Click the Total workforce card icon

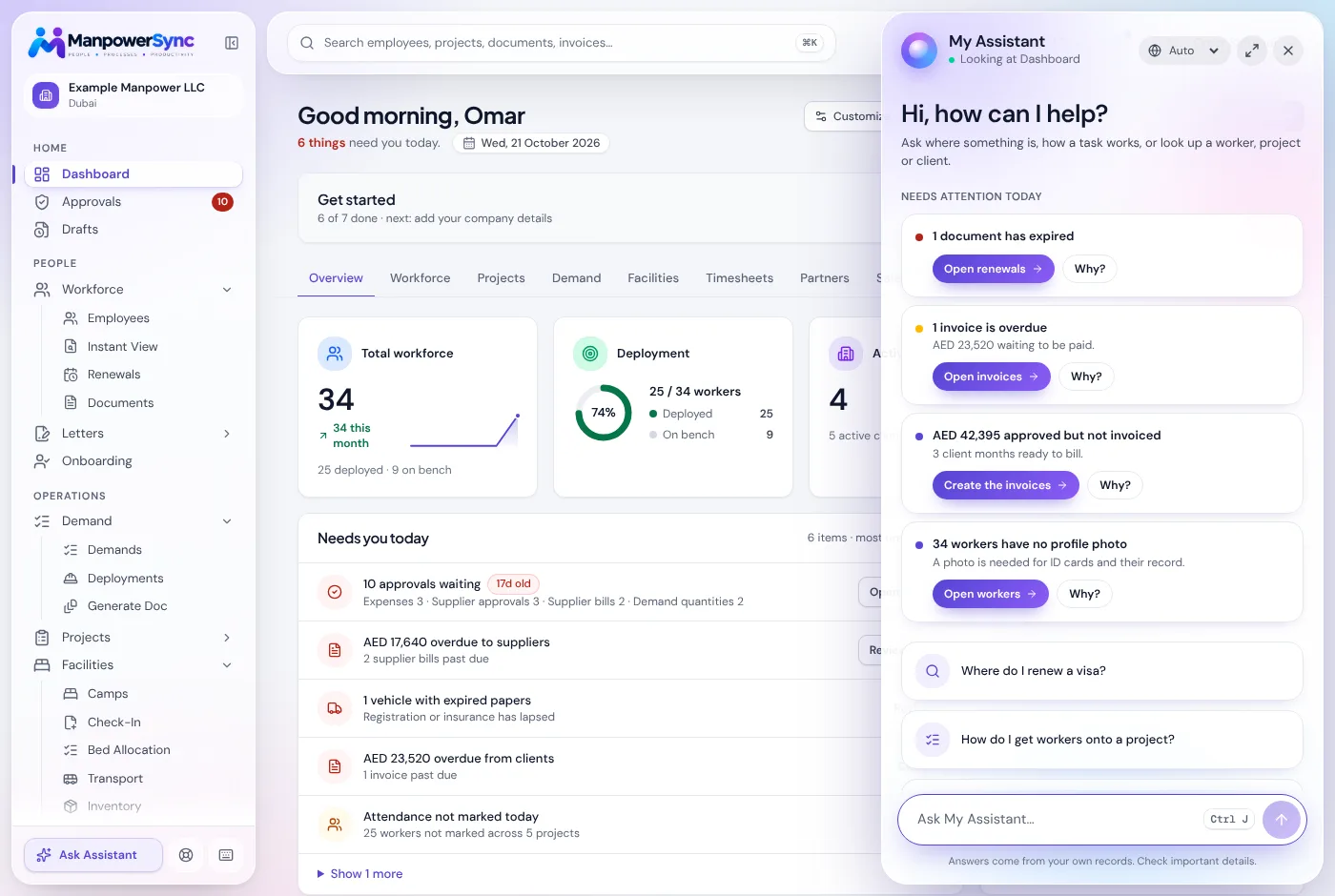coord(335,354)
